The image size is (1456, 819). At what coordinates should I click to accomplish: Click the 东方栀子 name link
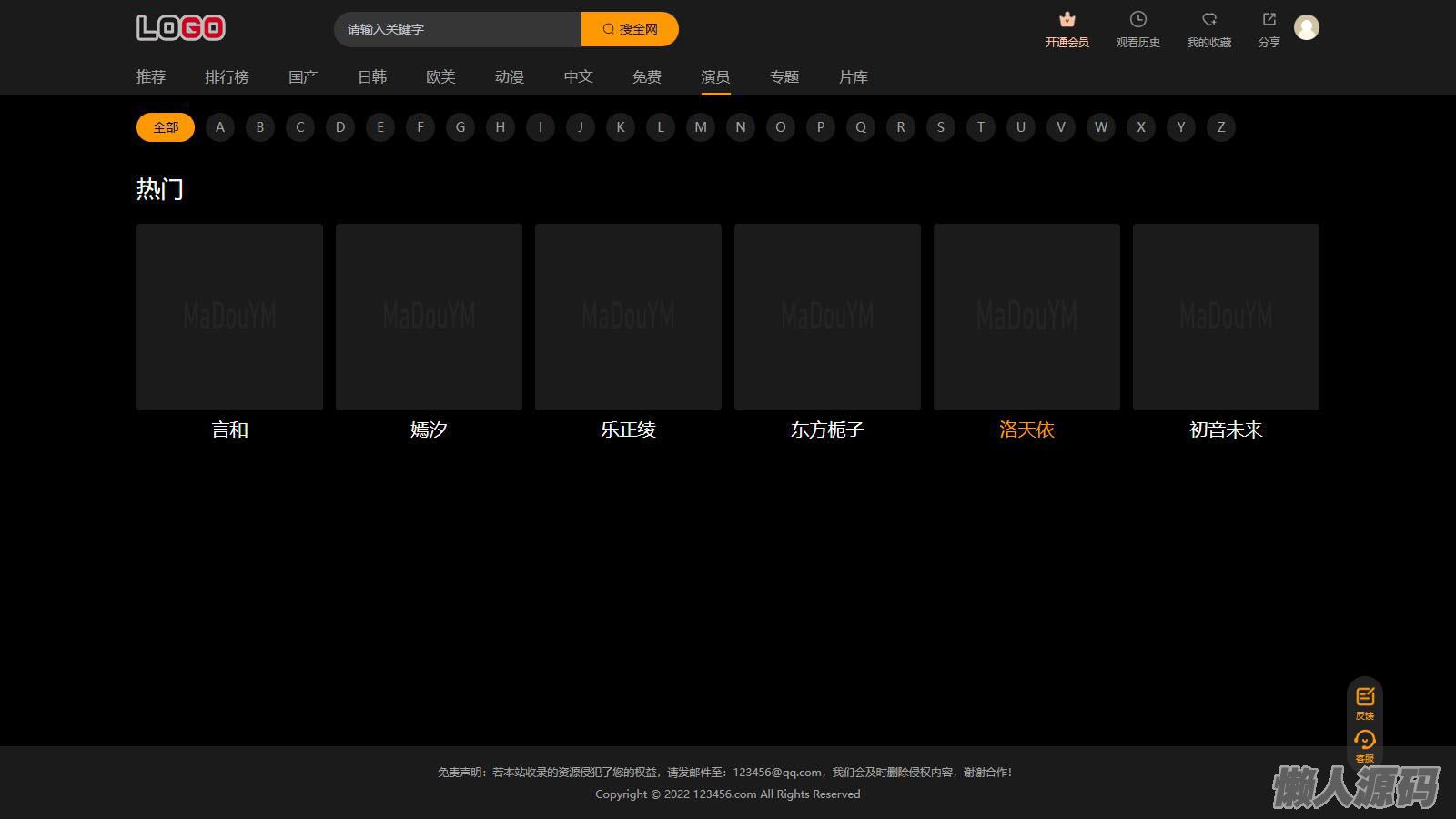[827, 430]
